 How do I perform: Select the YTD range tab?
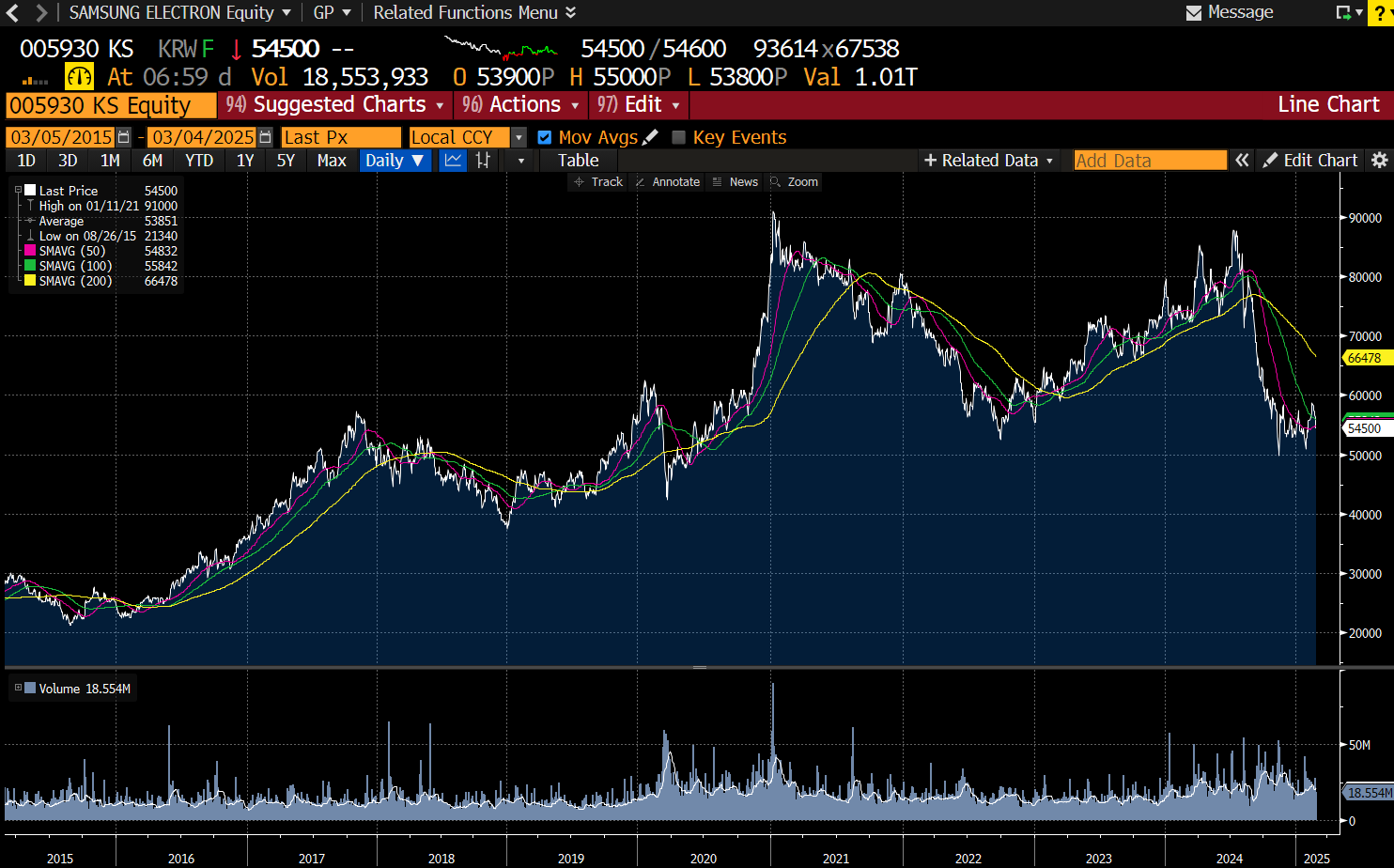tap(199, 161)
